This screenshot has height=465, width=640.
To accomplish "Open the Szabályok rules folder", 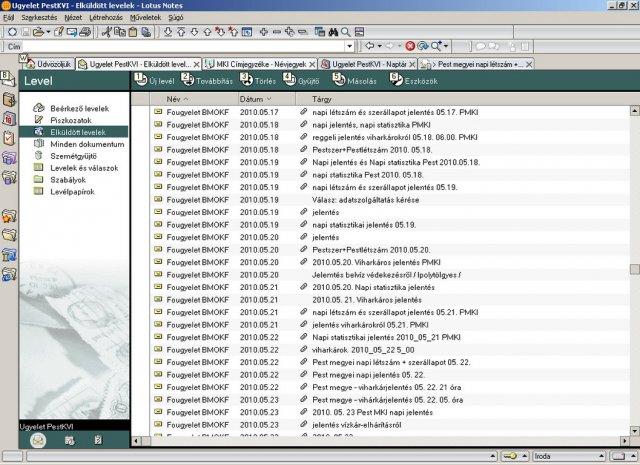I will pyautogui.click(x=67, y=180).
